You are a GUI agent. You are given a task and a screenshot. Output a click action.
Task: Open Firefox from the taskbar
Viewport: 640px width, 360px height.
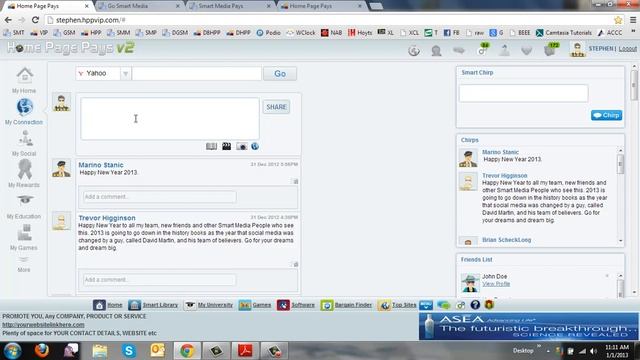[42, 351]
